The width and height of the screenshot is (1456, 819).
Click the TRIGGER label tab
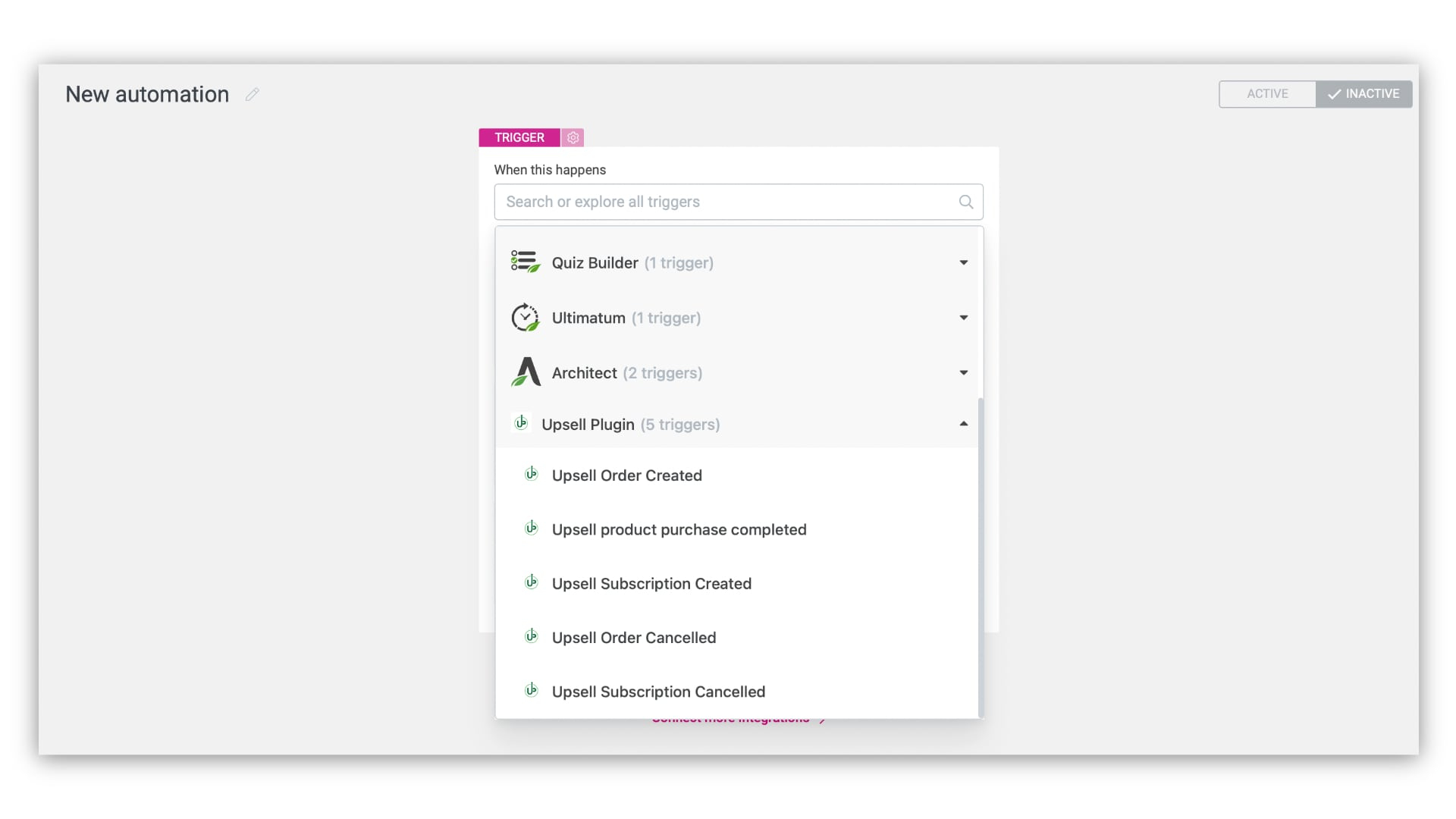pos(519,137)
